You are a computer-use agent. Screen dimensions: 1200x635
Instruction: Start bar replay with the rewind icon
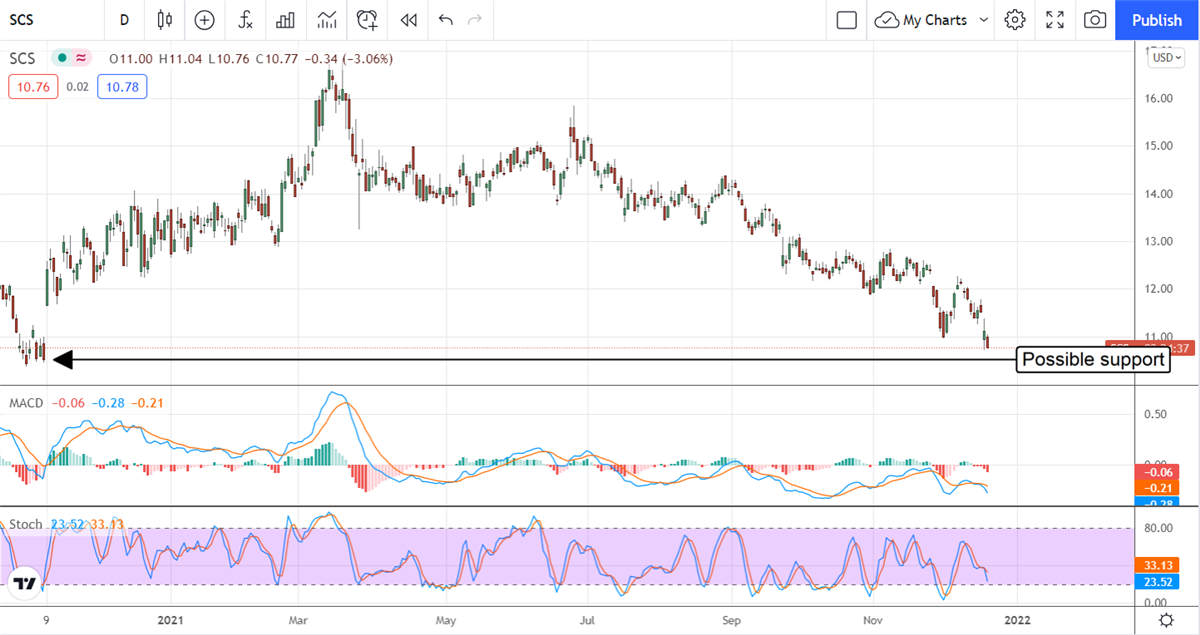coord(408,19)
